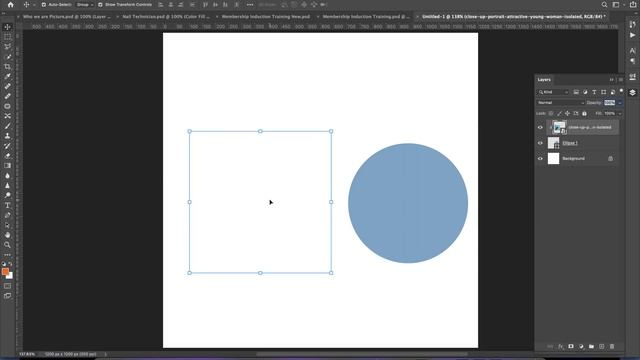640x360 pixels.
Task: Toggle lock image pixels brush icon
Action: [559, 113]
